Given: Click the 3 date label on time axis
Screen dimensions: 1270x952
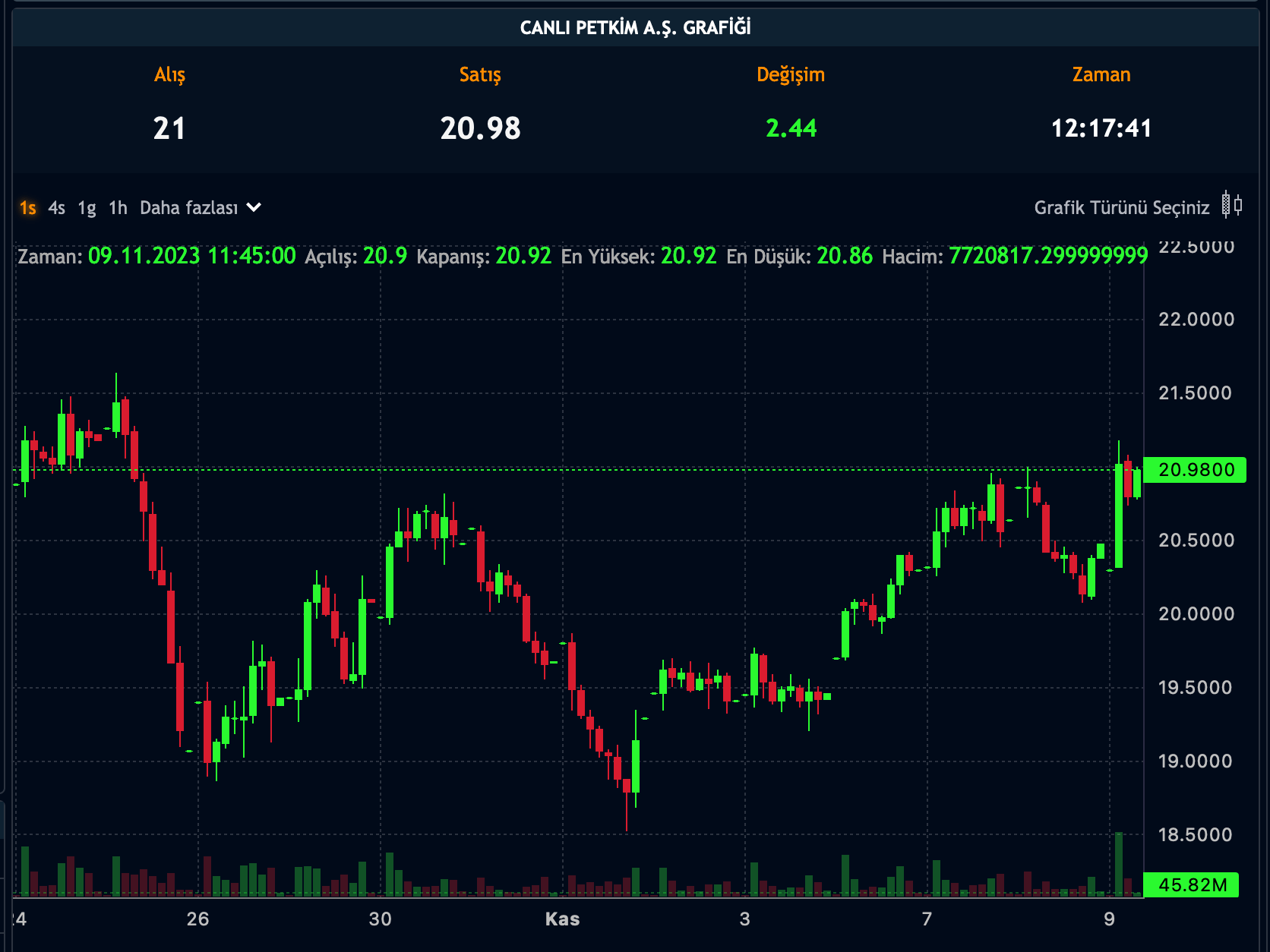Looking at the screenshot, I should tap(745, 919).
